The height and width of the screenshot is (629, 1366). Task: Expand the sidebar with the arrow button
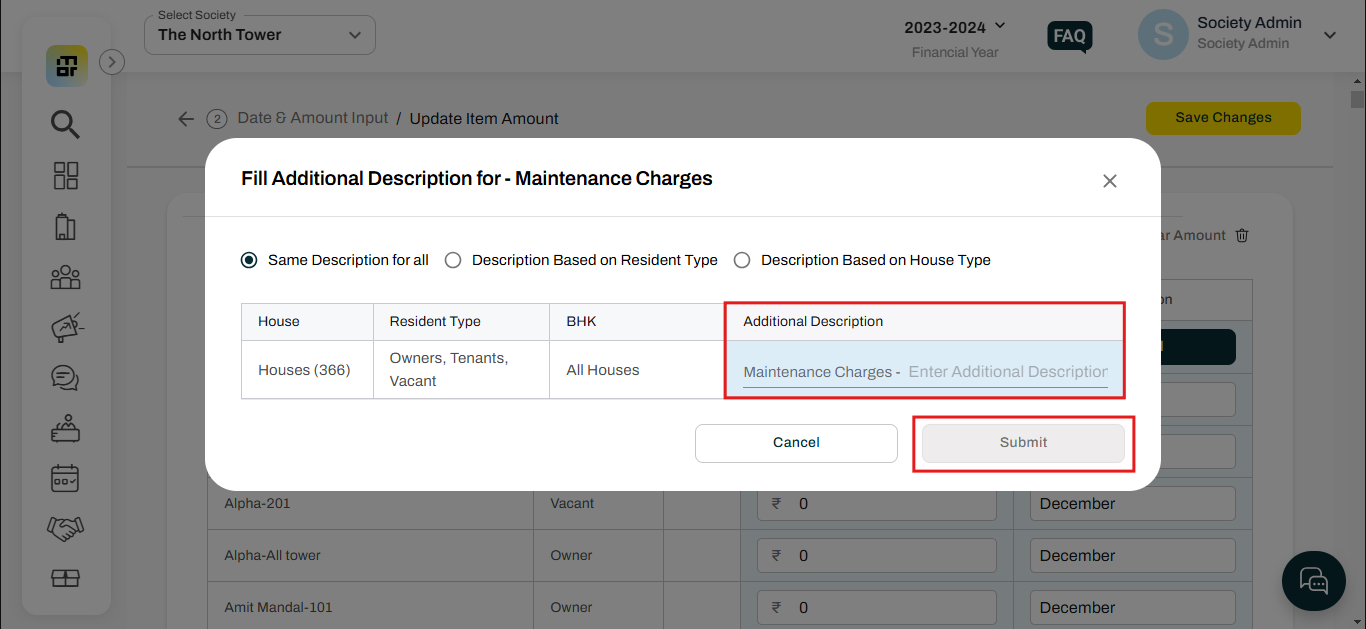coord(112,62)
